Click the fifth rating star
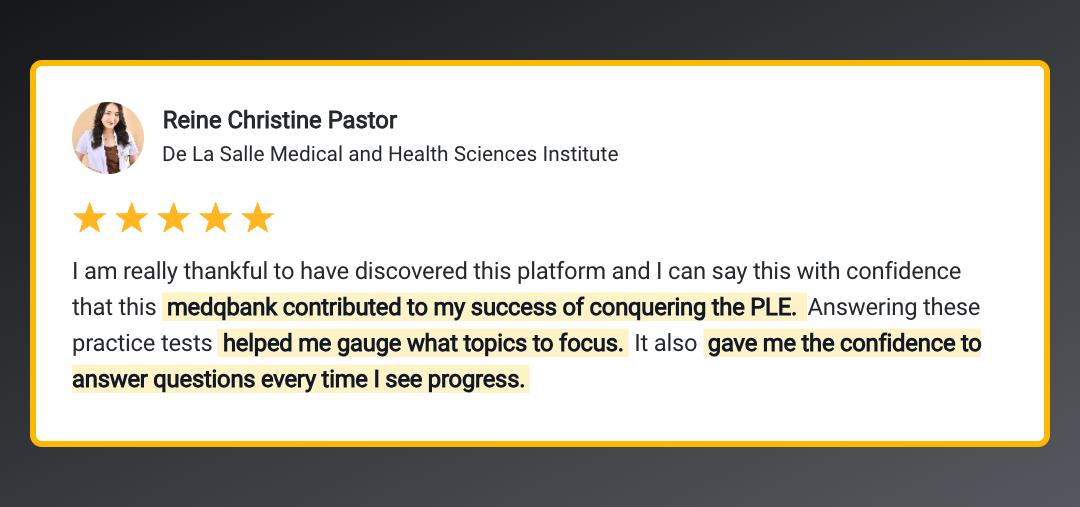This screenshot has width=1080, height=507. click(258, 218)
